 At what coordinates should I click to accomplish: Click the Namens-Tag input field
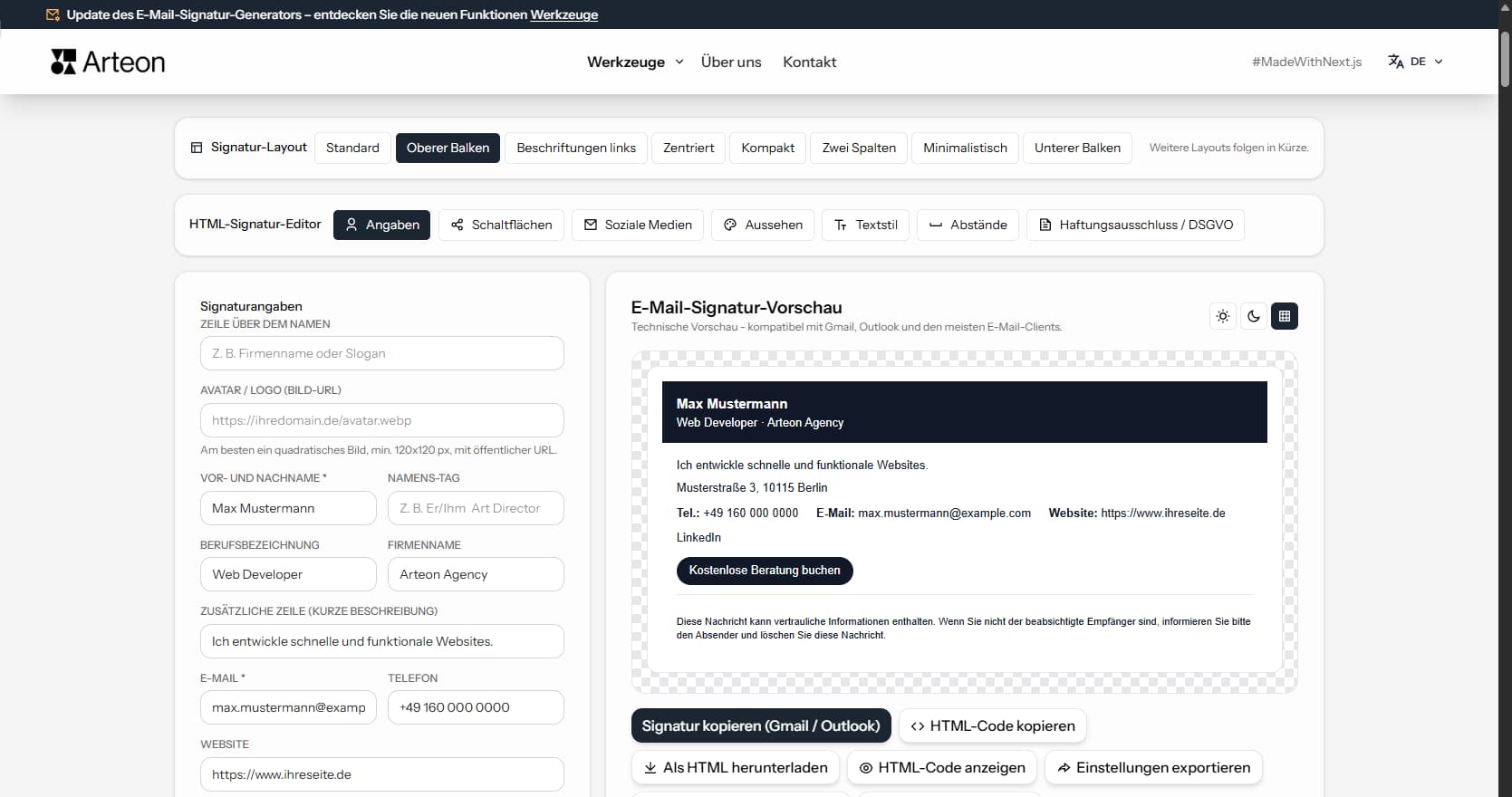(476, 508)
